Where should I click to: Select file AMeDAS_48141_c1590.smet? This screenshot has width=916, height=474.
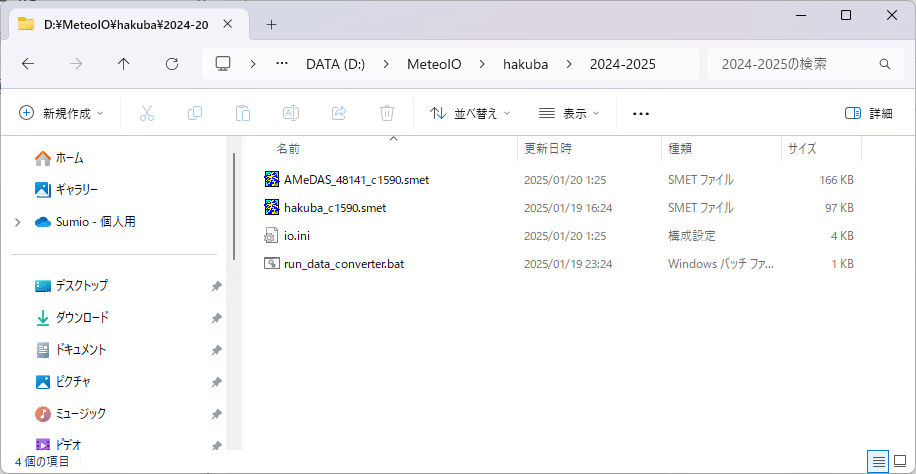pos(356,180)
